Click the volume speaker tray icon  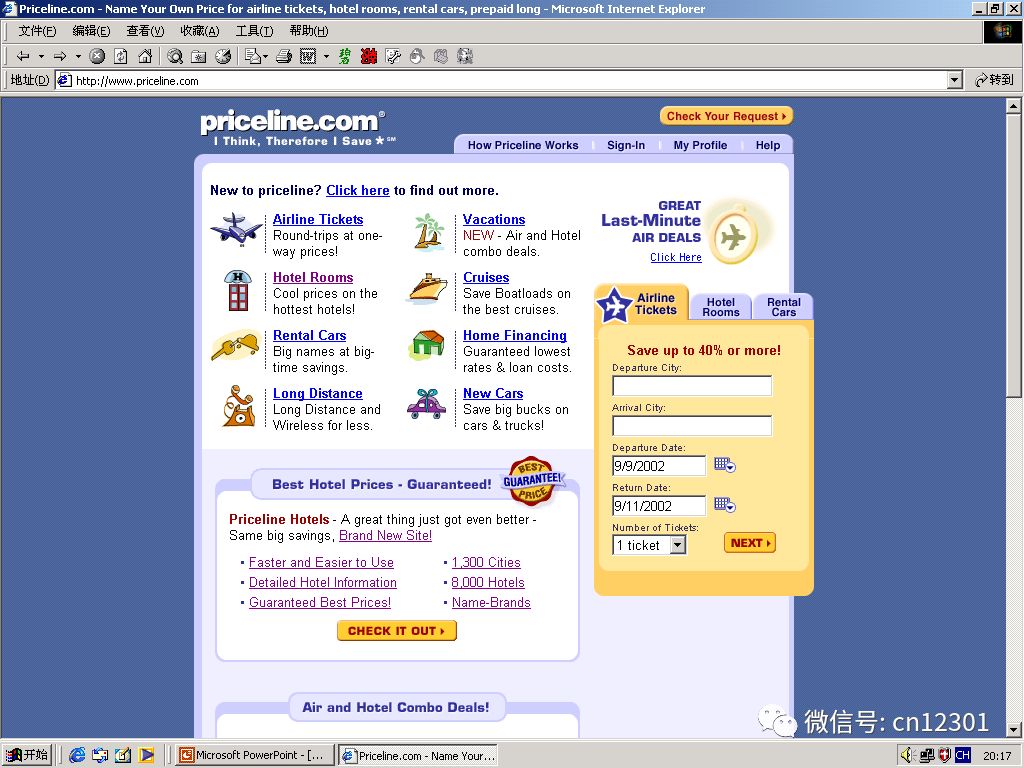click(908, 756)
